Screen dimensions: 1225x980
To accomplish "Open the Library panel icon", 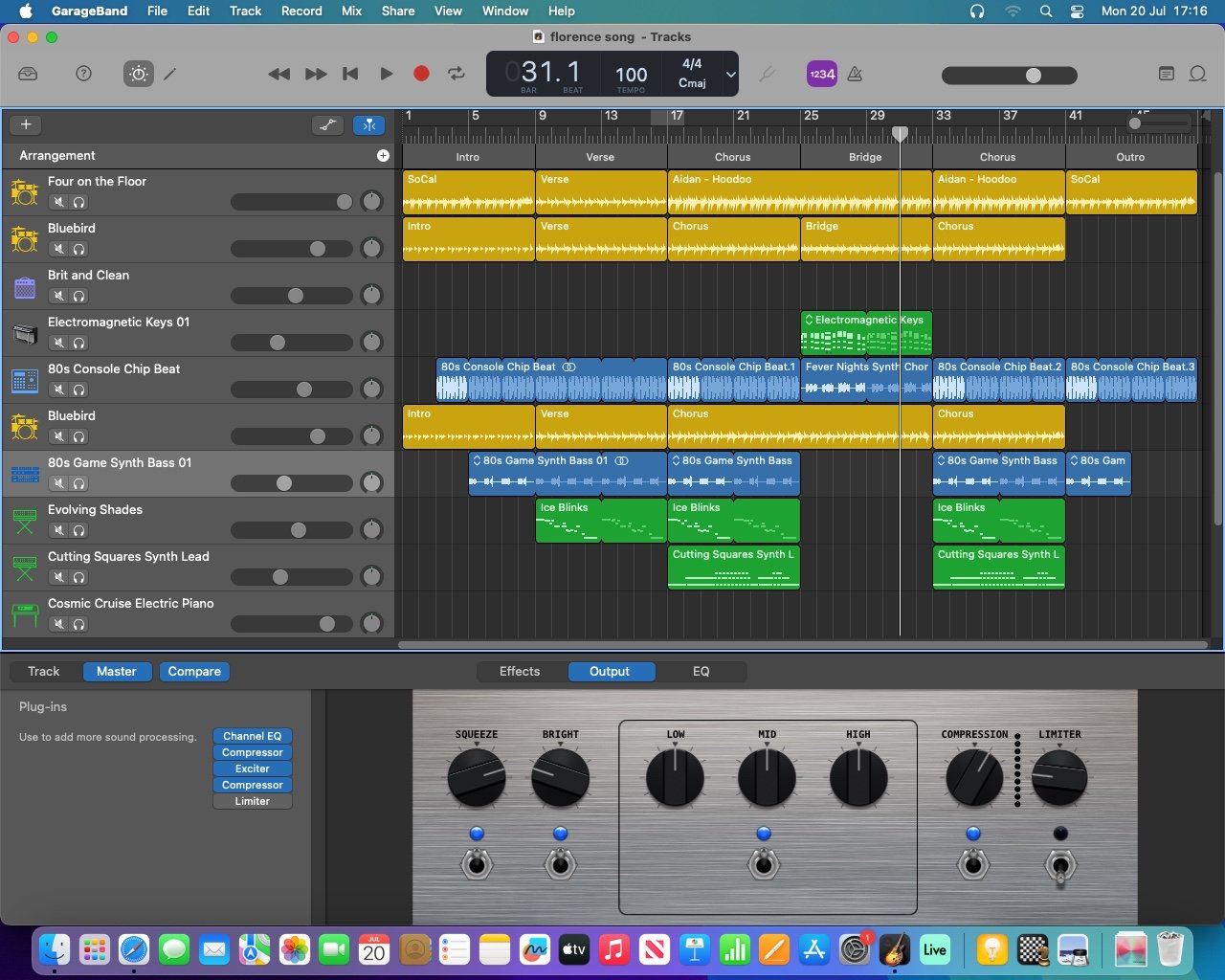I will (28, 74).
